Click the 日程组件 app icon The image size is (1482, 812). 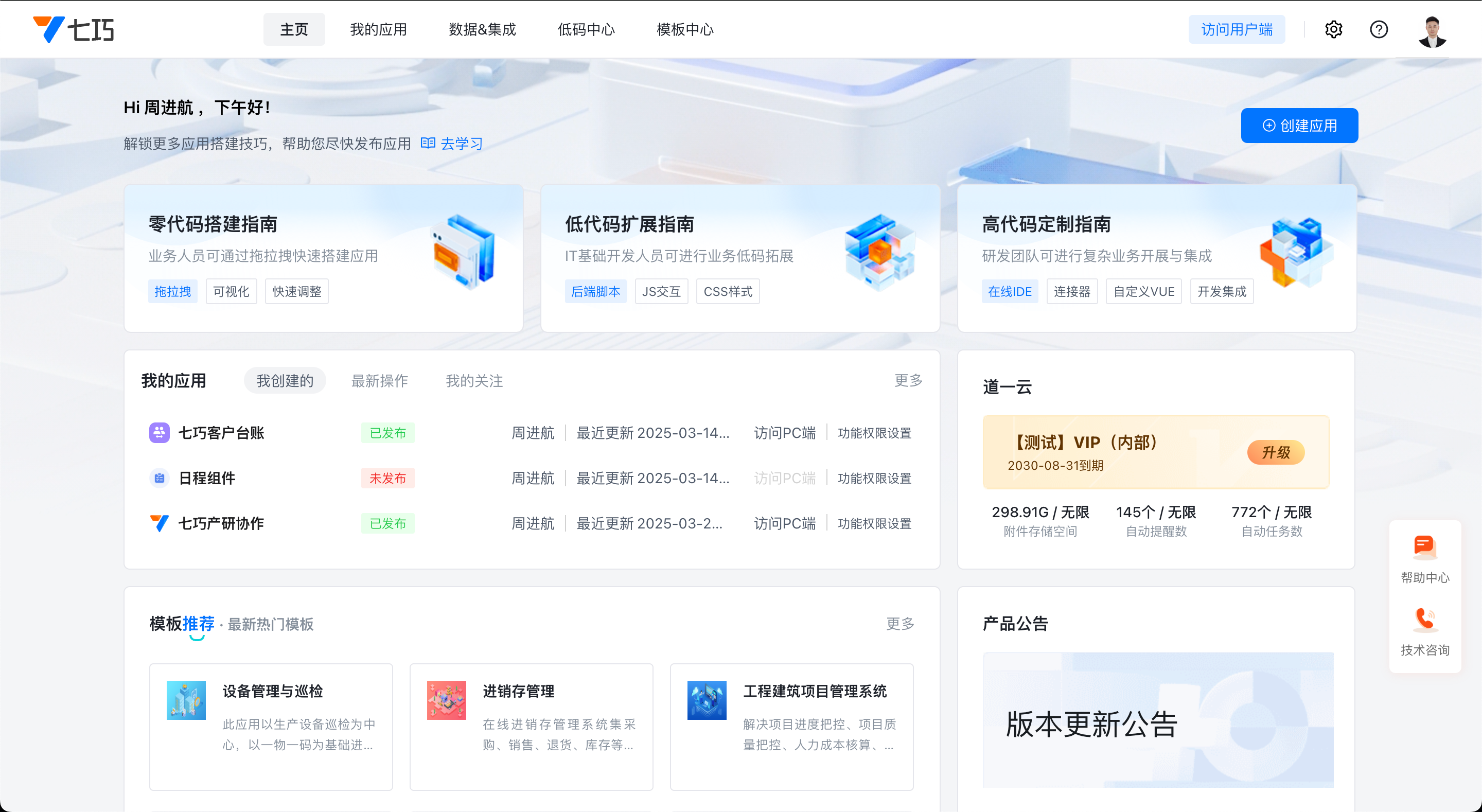[160, 478]
